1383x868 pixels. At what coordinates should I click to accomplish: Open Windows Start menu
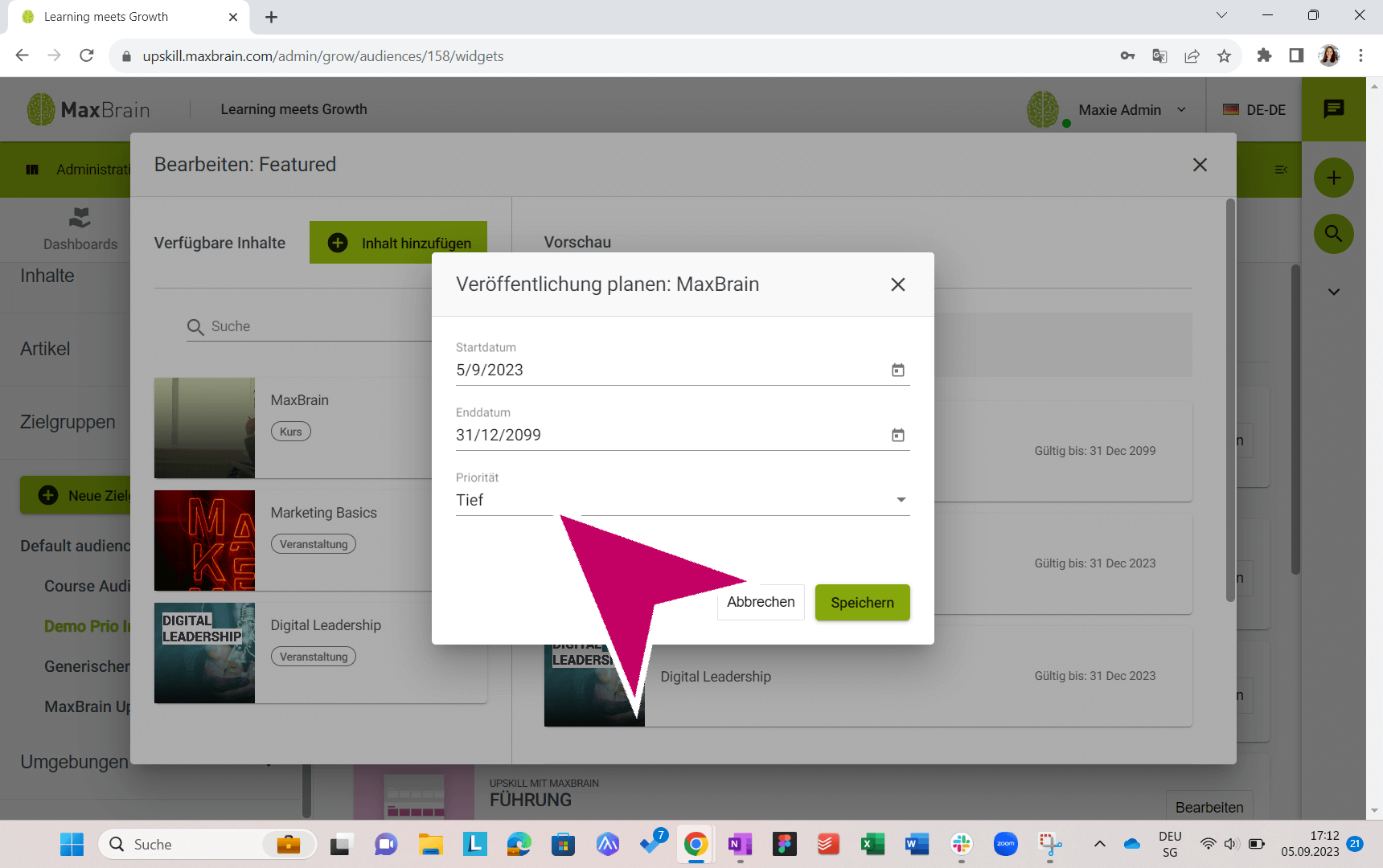[x=72, y=844]
